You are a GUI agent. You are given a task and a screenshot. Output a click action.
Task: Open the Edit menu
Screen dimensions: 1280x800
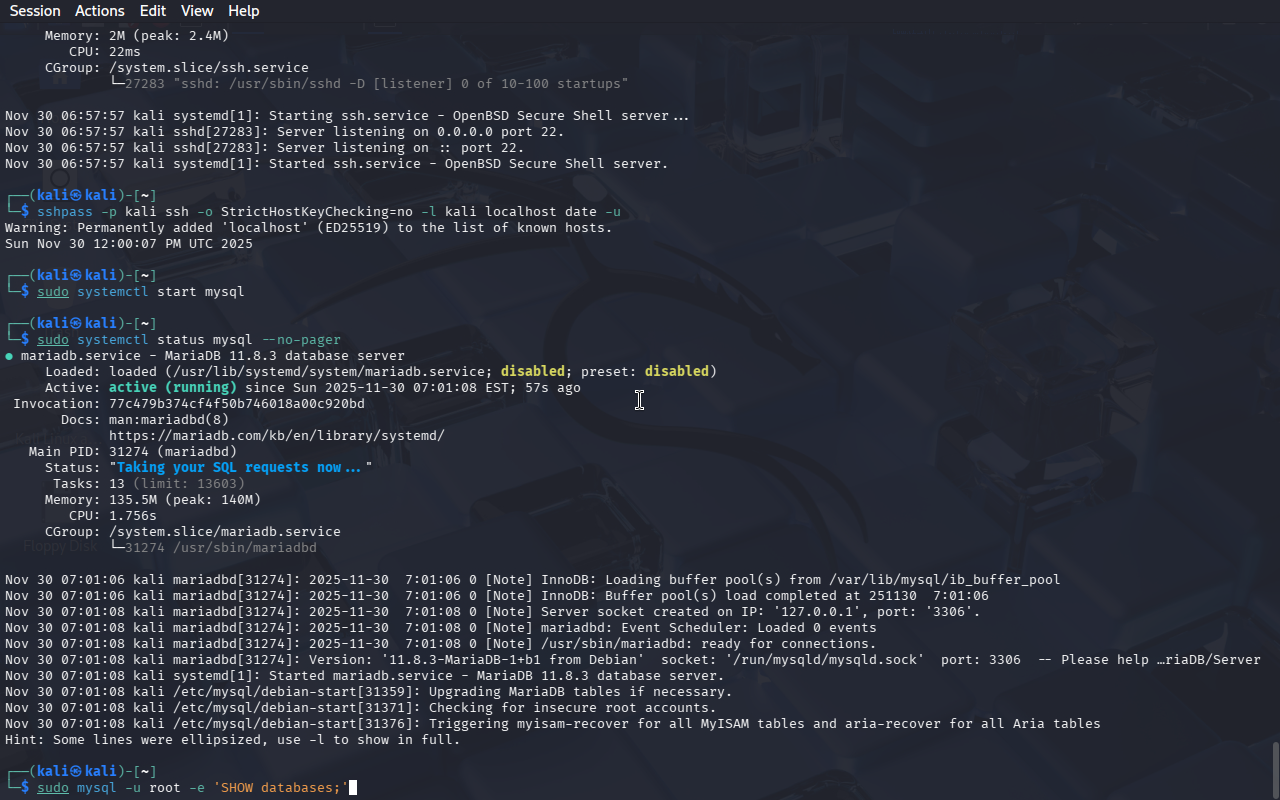(153, 11)
